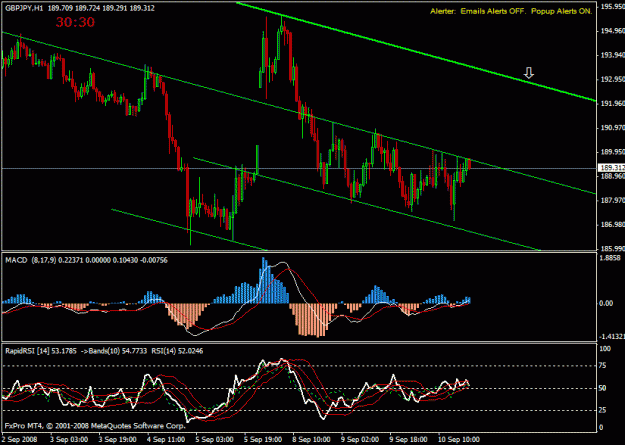Click the 2 Sep 2008 date label
This screenshot has height=445, width=625.
19,439
